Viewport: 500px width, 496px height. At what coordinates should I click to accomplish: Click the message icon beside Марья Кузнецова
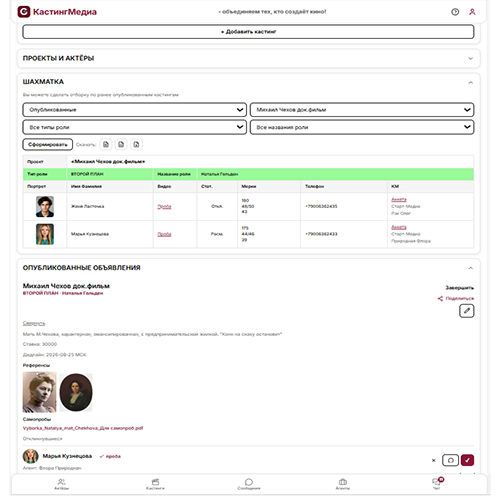pos(450,460)
